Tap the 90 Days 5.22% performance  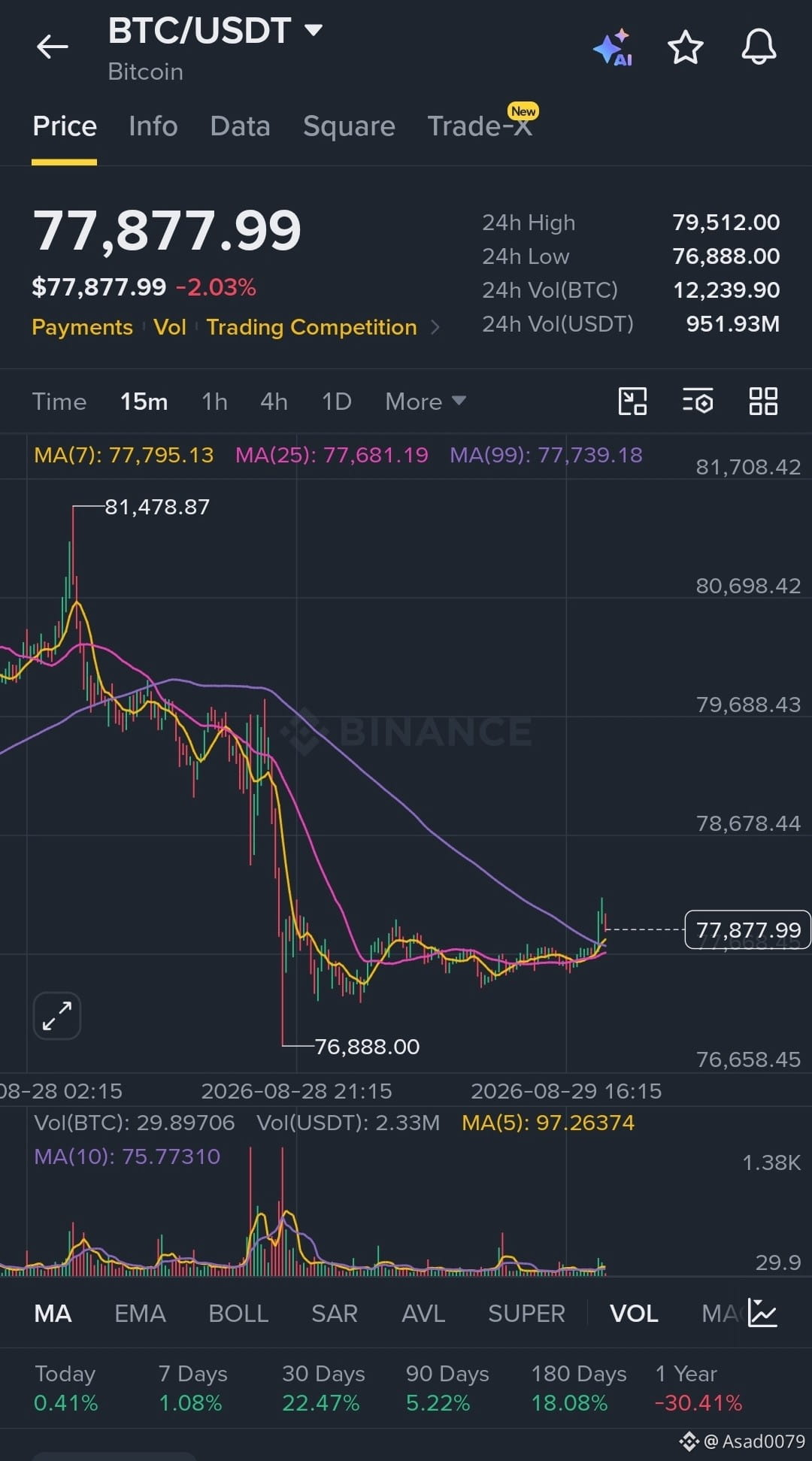pos(447,1388)
